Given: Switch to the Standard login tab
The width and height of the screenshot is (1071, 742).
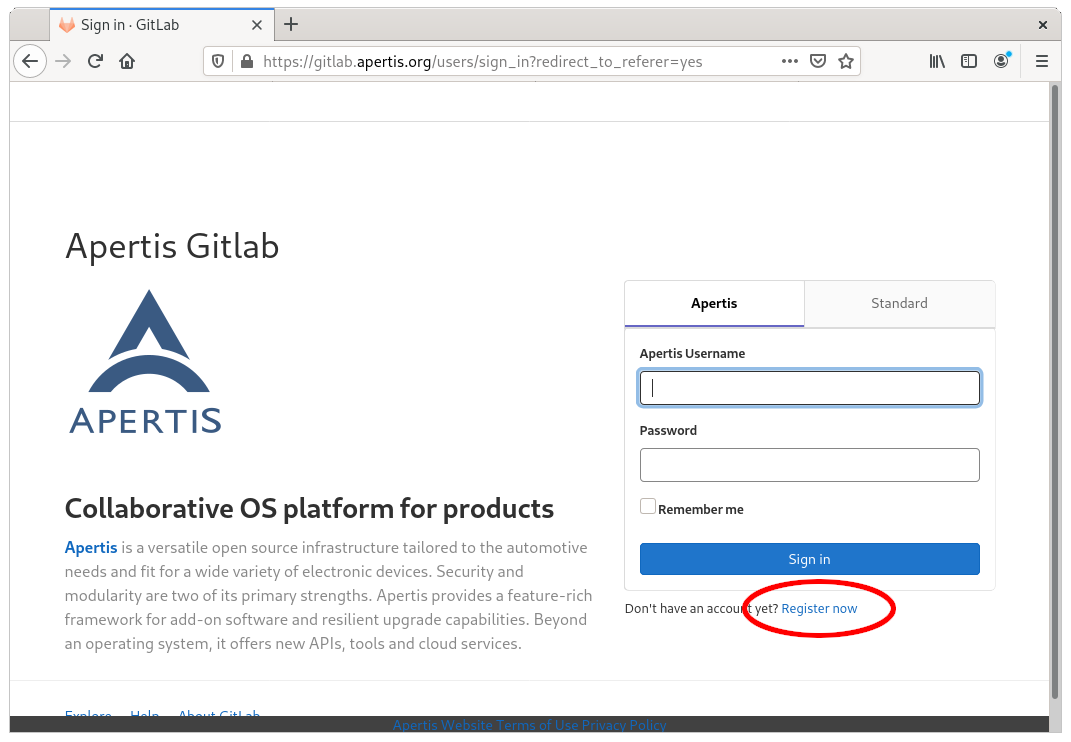Looking at the screenshot, I should click(899, 303).
